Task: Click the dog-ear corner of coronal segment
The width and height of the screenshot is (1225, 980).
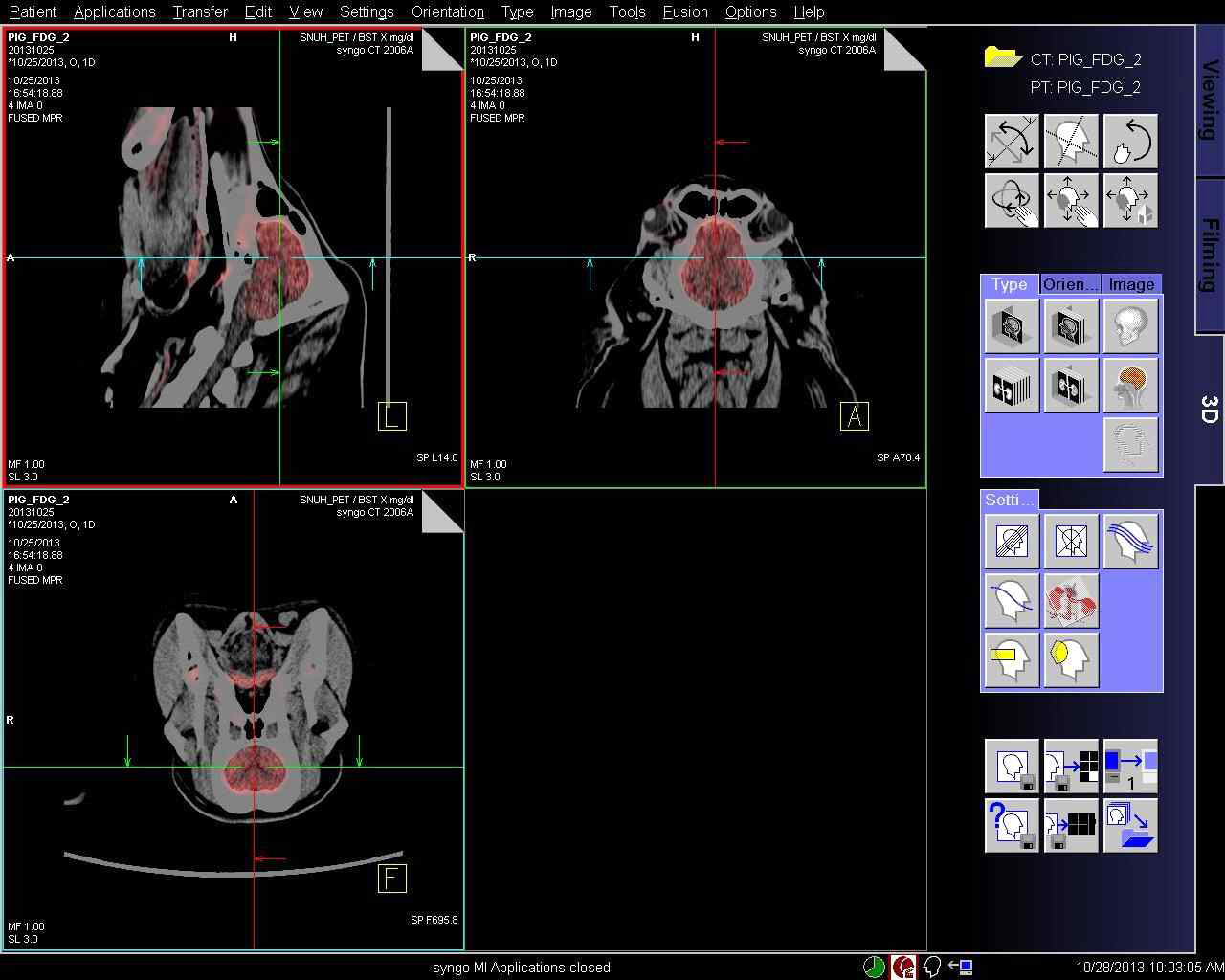Action: click(904, 49)
